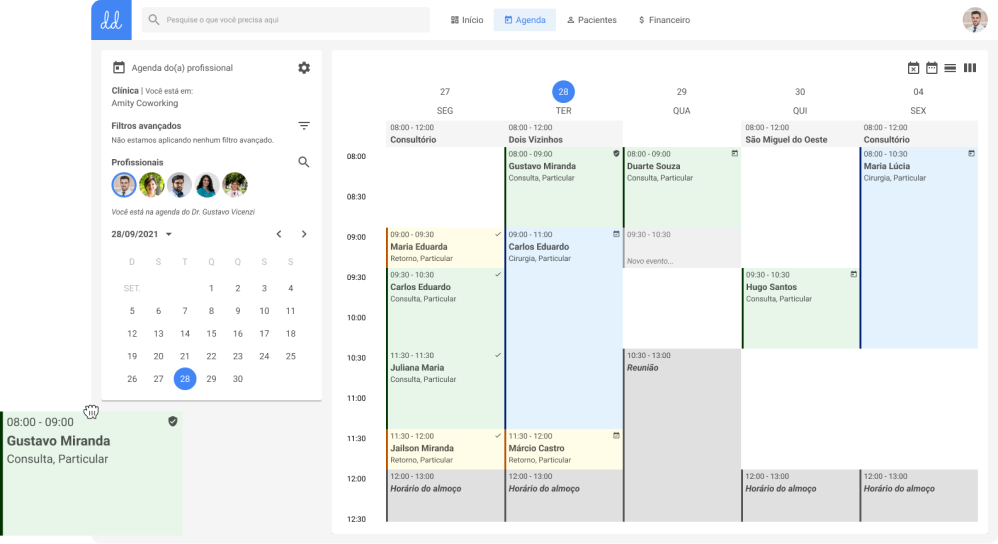Click the checkmark on Juliana Maria appointment
Viewport: 998px width, 544px height.
pos(498,355)
